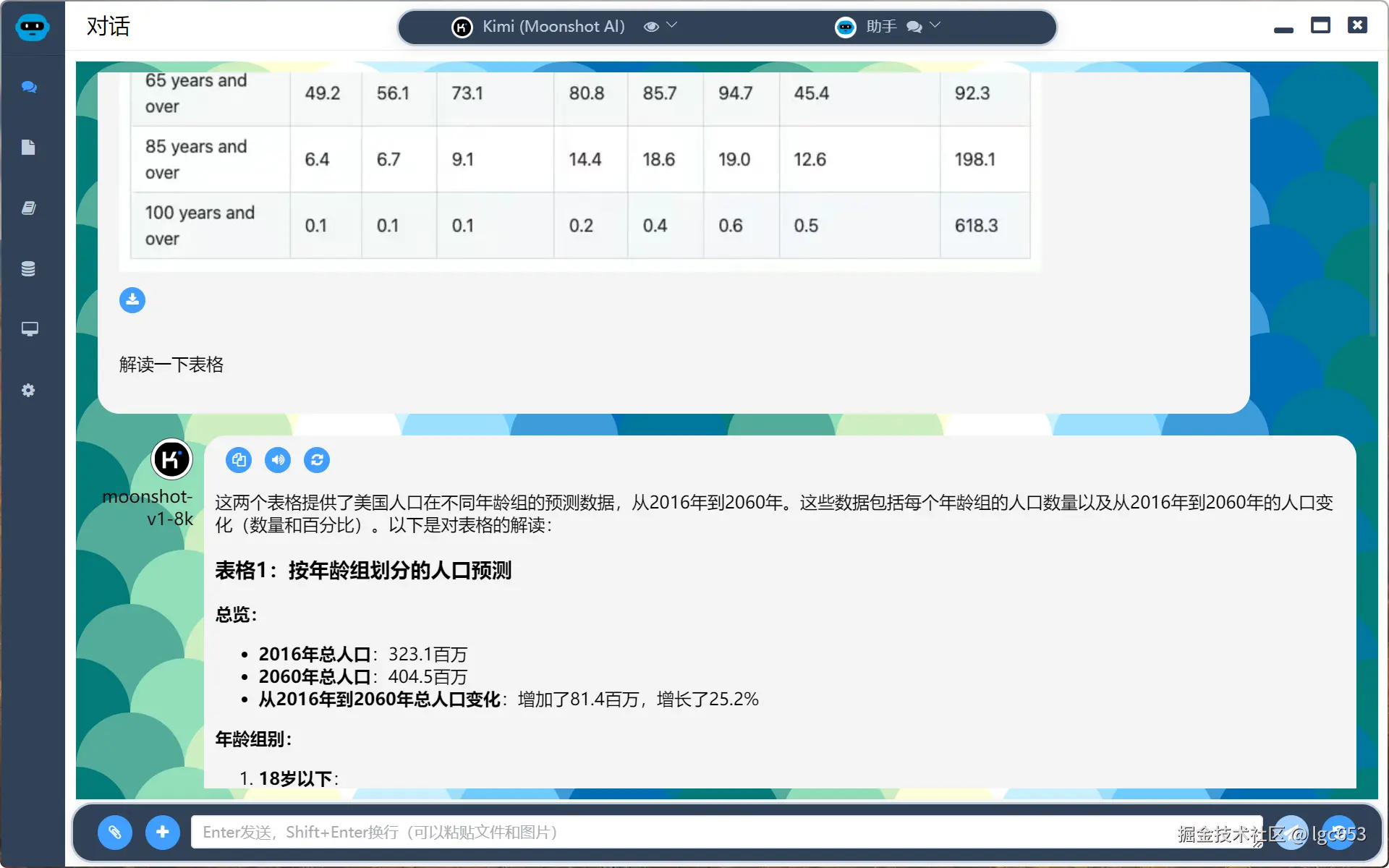
Task: Open the database section in the sidebar
Action: pos(29,268)
